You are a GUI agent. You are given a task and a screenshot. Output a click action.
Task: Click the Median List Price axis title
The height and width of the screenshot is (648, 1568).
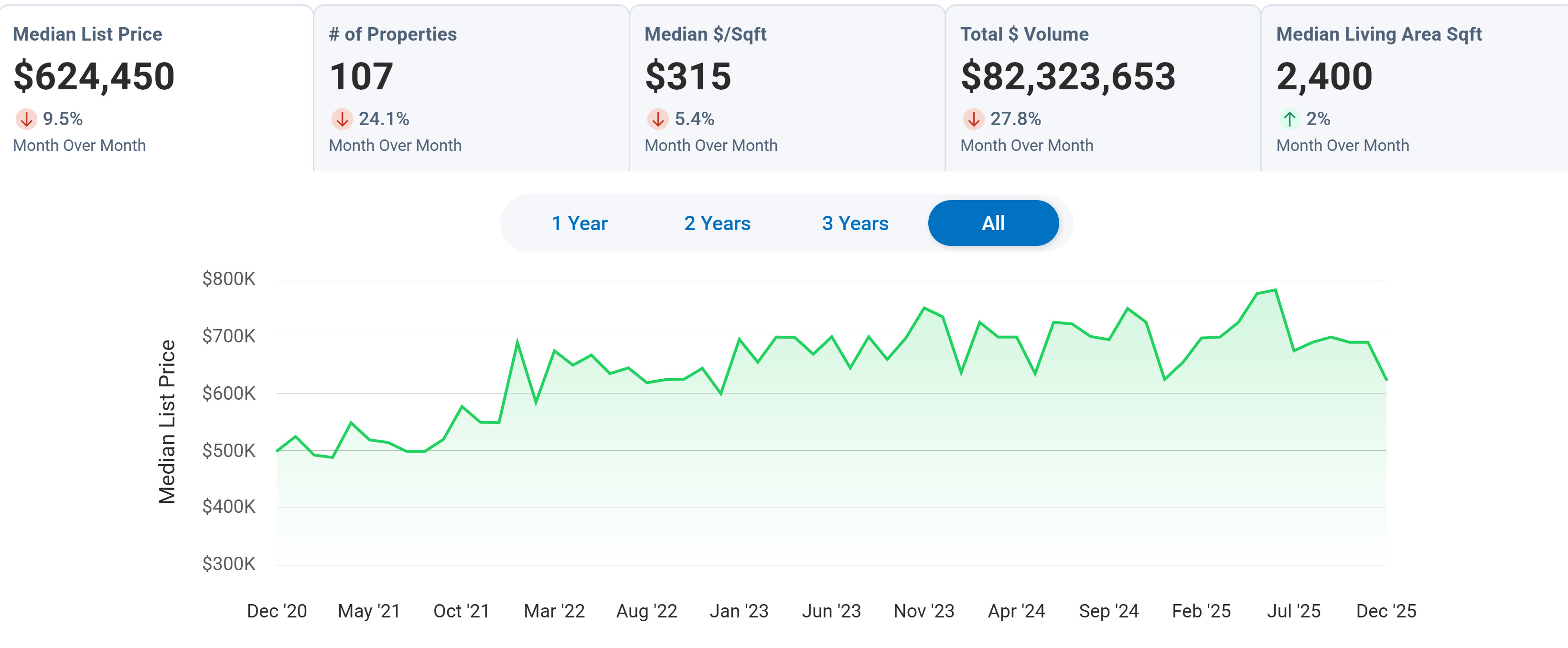tap(167, 422)
